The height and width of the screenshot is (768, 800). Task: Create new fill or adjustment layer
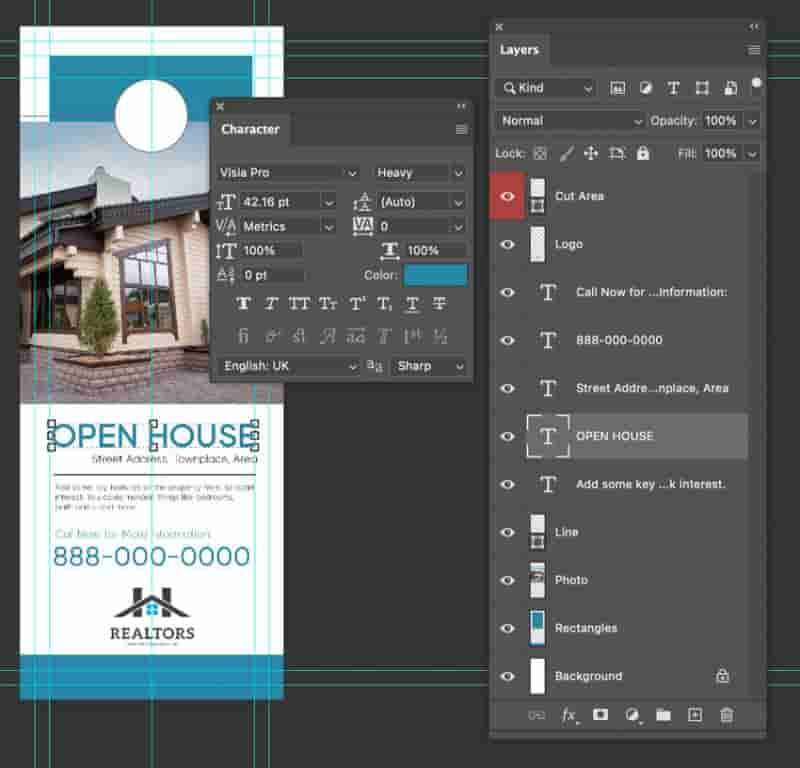[x=632, y=715]
